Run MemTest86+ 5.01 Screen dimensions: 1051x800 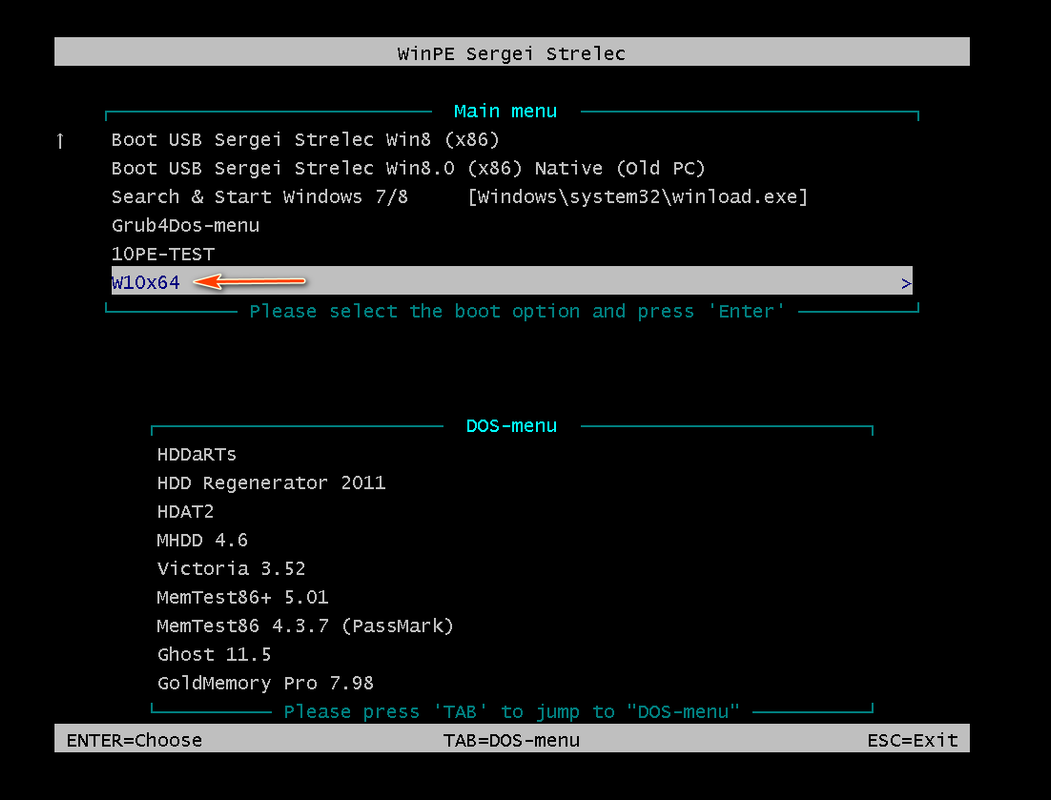242,598
